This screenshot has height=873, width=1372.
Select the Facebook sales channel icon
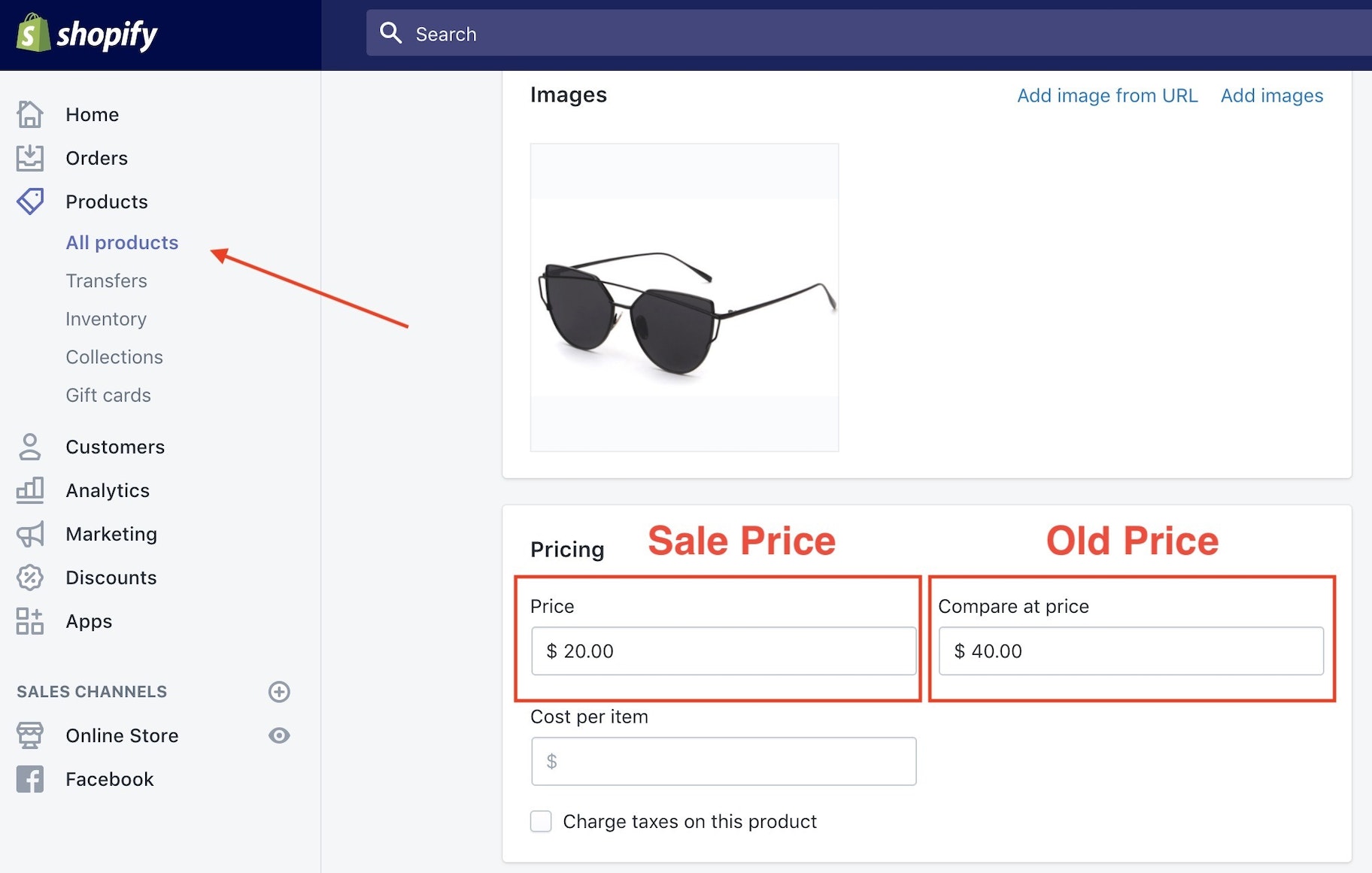coord(30,779)
